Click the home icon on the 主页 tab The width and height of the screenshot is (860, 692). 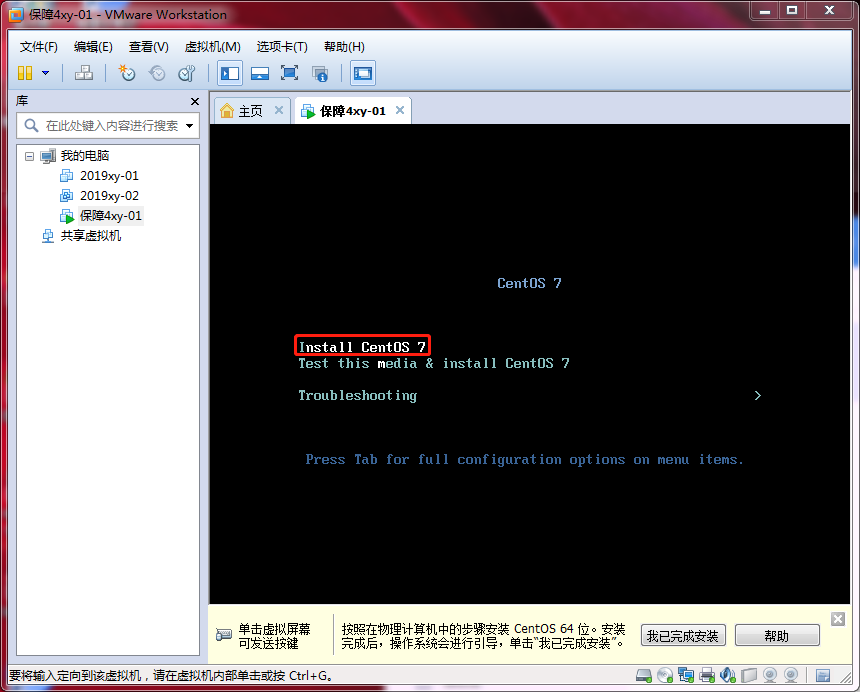pyautogui.click(x=227, y=111)
